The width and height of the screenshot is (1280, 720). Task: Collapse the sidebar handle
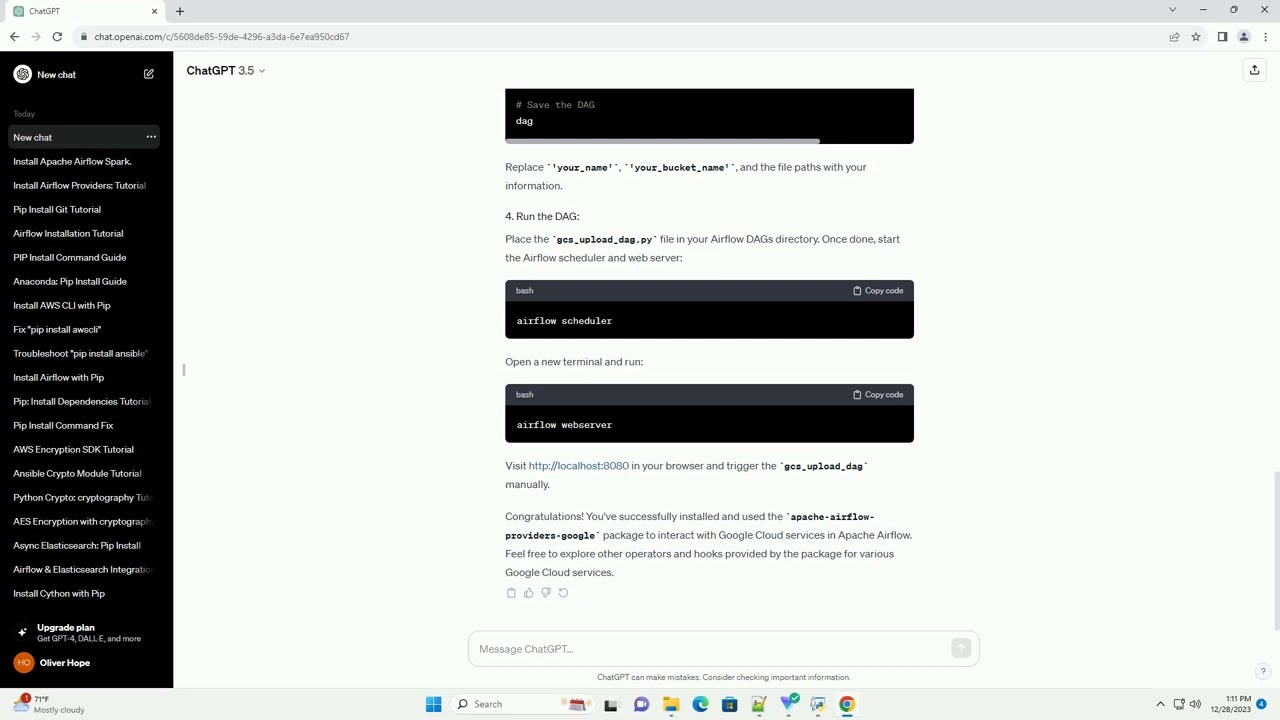[184, 370]
